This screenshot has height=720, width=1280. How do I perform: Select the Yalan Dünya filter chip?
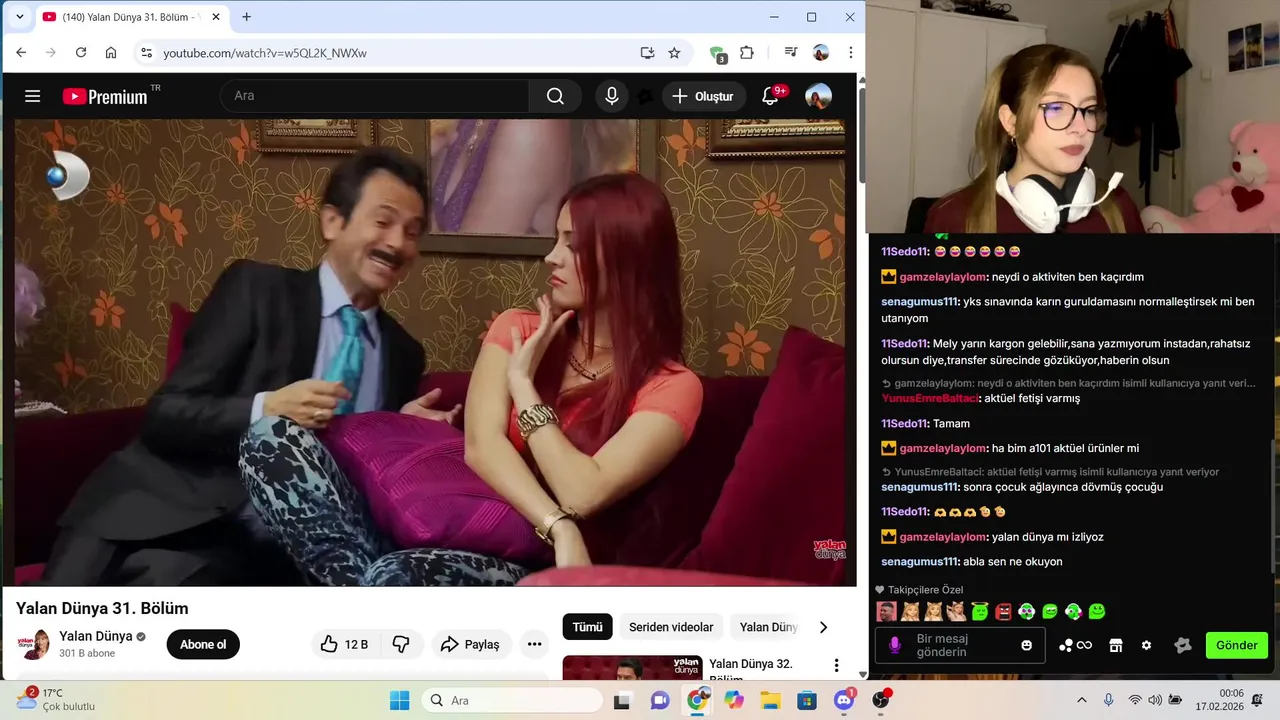click(x=768, y=627)
